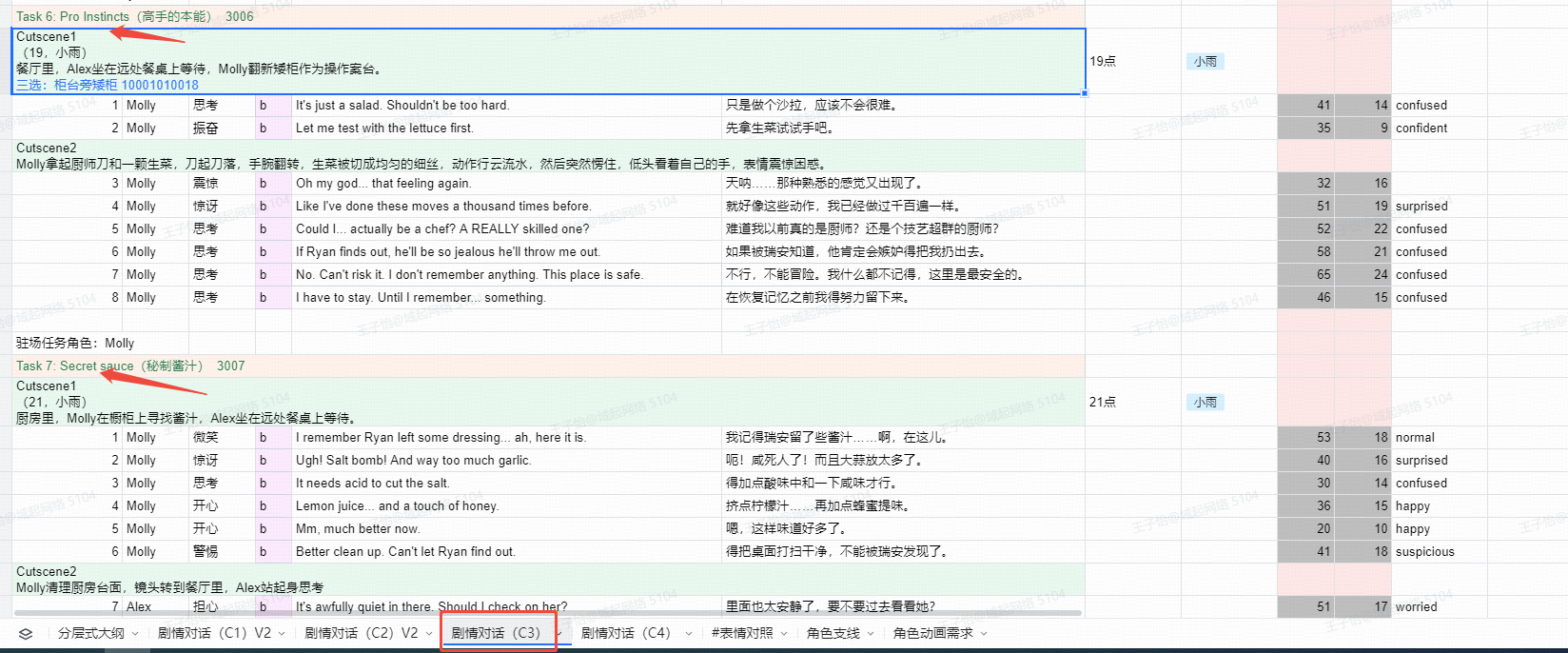
Task: Select the Task 6: Pro Instincts header cell
Action: pyautogui.click(x=134, y=17)
